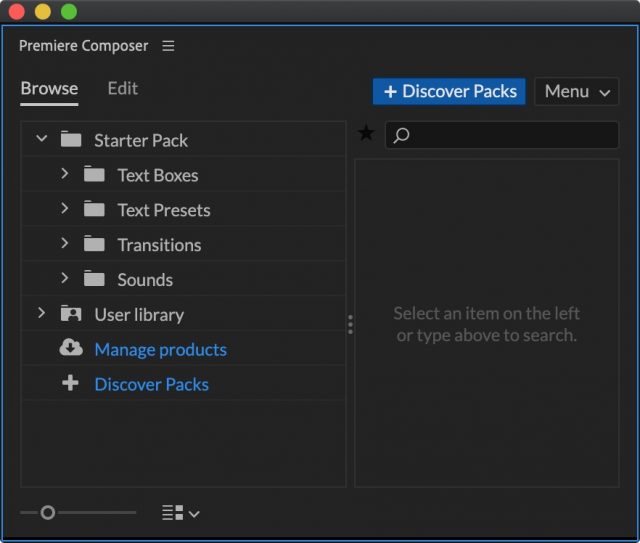The height and width of the screenshot is (543, 640).
Task: Switch to the Browse tab
Action: tap(49, 88)
